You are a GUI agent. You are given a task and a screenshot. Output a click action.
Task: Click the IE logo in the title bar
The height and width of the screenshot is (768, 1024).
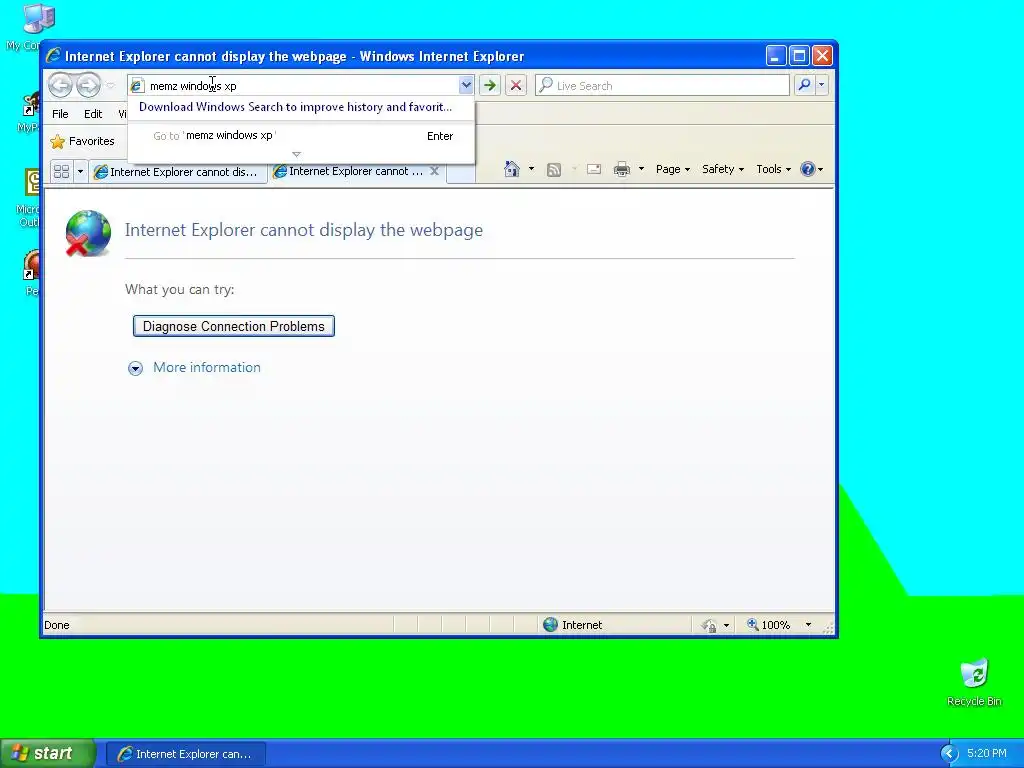point(54,56)
